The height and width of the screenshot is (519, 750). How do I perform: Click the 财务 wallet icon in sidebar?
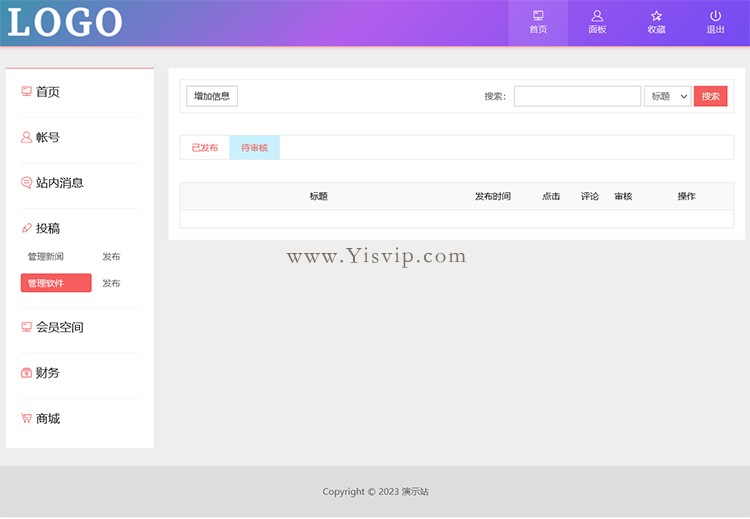(x=26, y=373)
